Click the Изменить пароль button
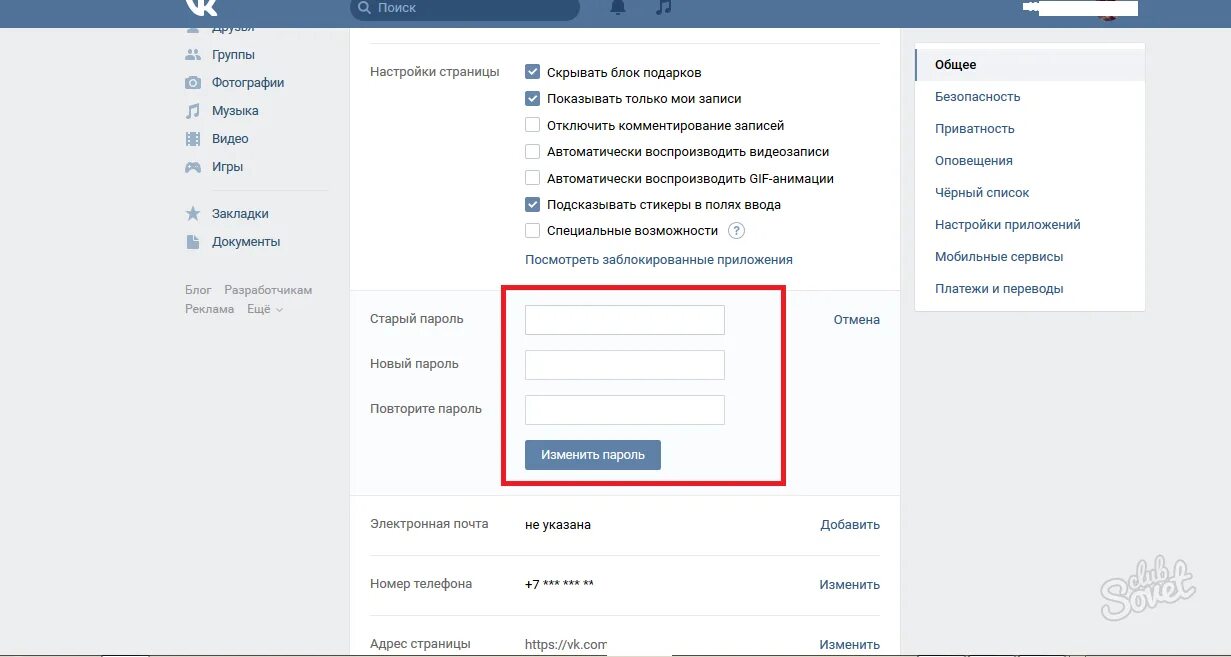Viewport: 1231px width, 657px height. [593, 455]
